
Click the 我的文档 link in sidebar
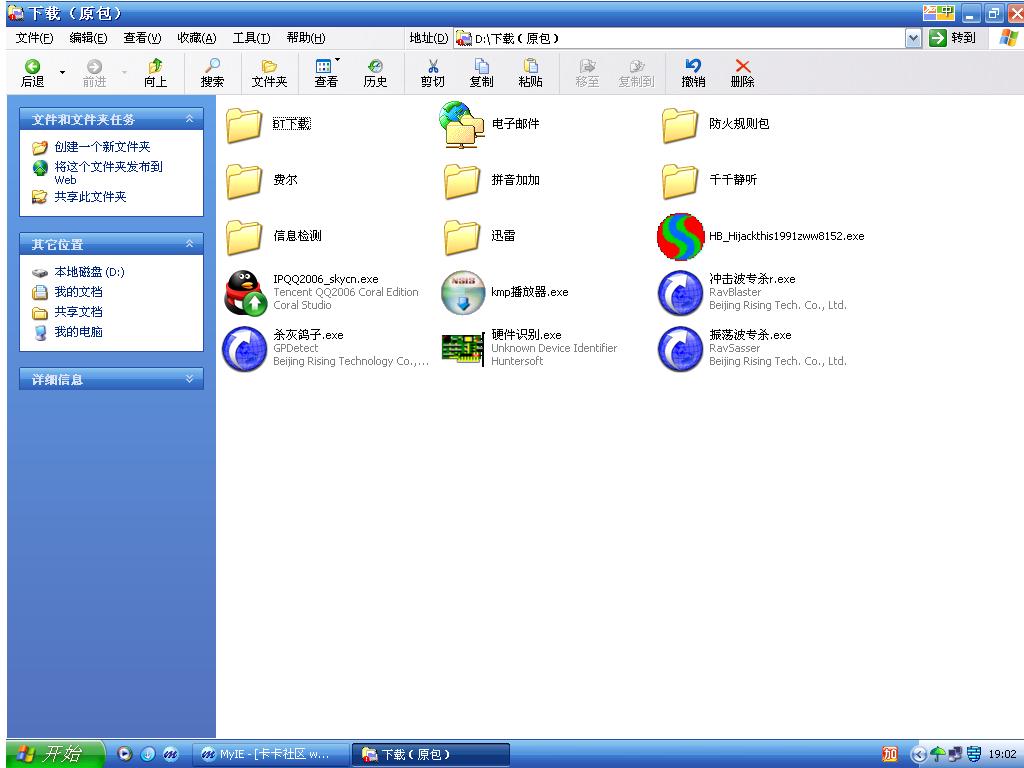tap(78, 292)
